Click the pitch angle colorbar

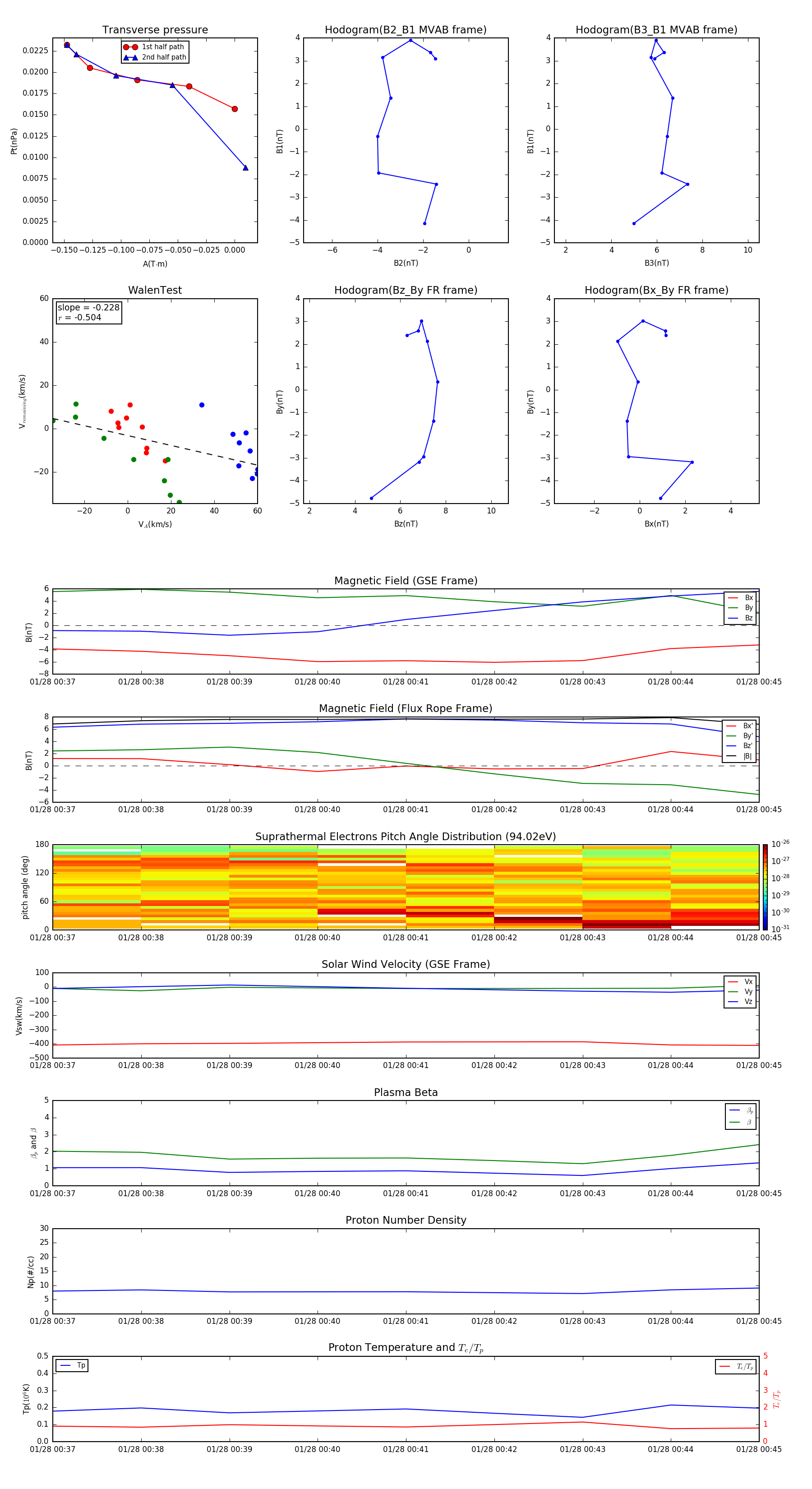point(765,887)
